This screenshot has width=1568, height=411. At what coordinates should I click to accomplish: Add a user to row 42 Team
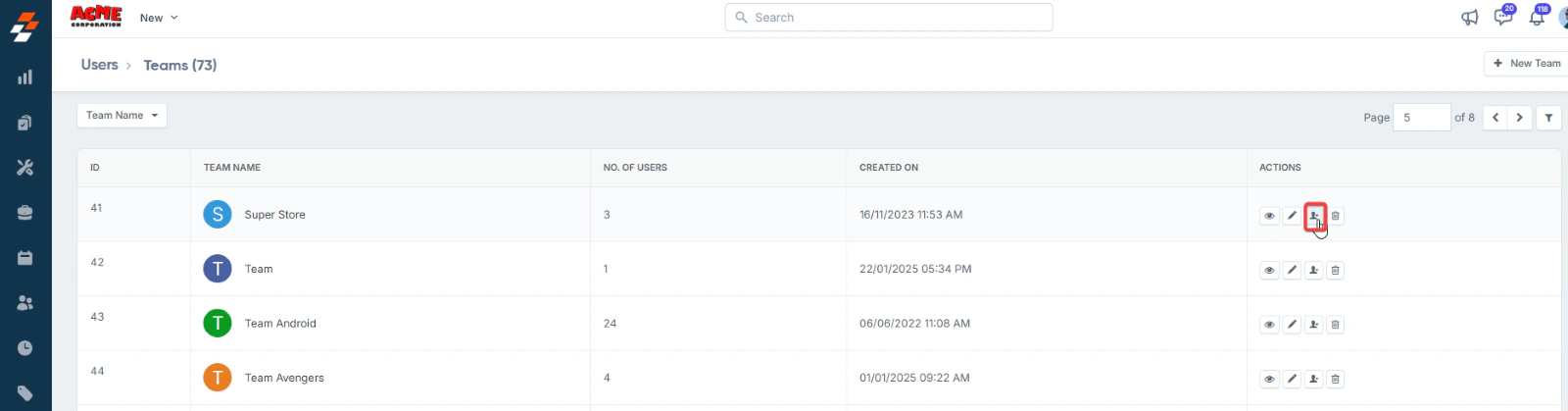(x=1314, y=270)
